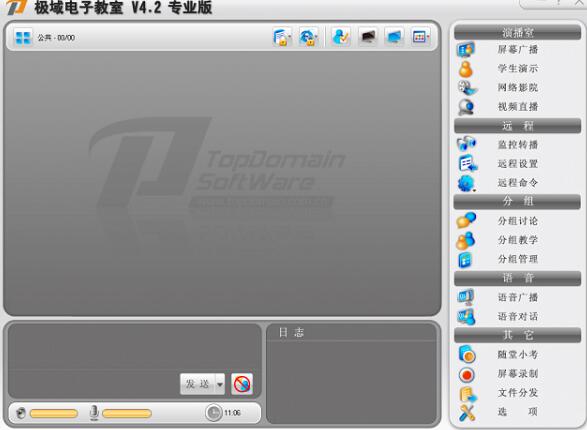Expand the 发送 dropdown arrow
Image resolution: width=587 pixels, height=430 pixels.
(220, 384)
